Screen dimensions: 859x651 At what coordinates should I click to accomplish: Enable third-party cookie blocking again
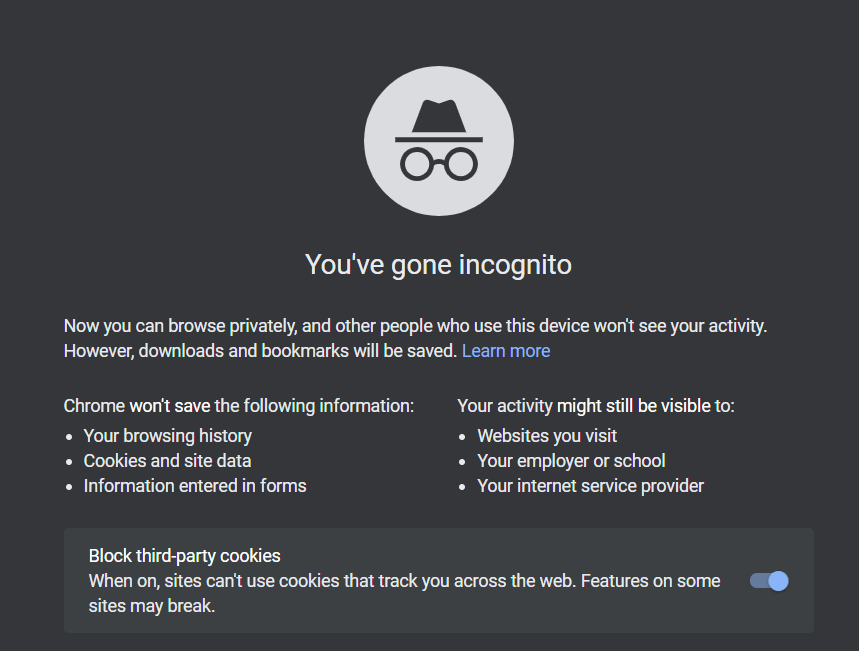point(767,581)
